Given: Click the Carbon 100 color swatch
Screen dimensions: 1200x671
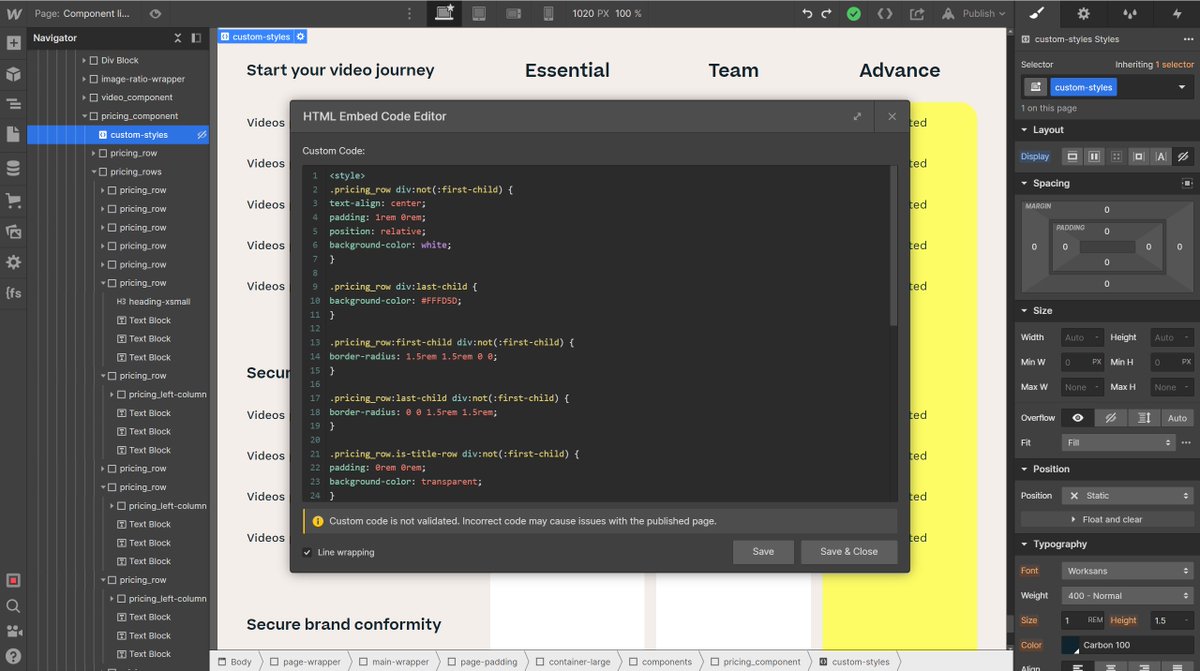Looking at the screenshot, I should pos(1070,645).
